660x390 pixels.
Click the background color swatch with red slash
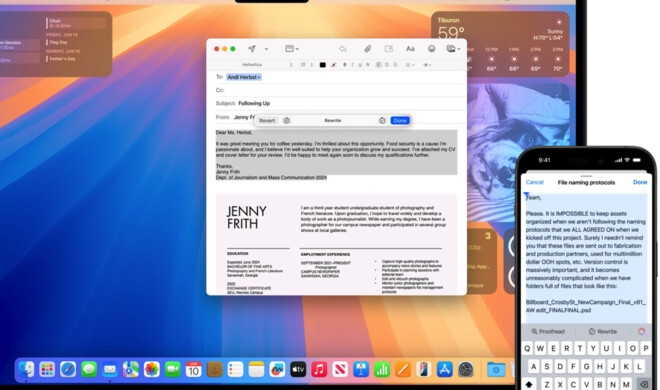coord(333,65)
